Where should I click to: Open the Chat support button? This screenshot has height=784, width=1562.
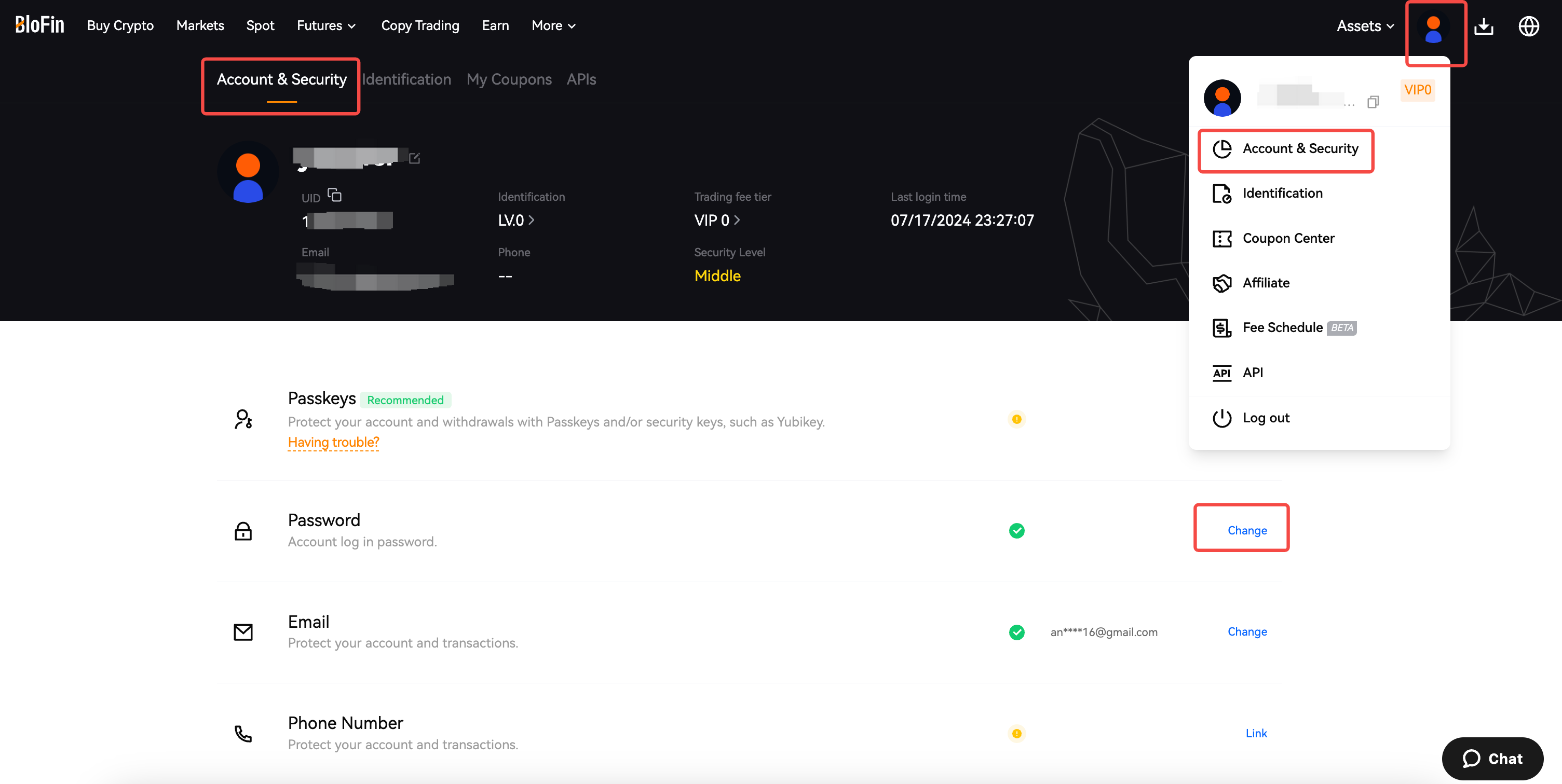pos(1492,759)
